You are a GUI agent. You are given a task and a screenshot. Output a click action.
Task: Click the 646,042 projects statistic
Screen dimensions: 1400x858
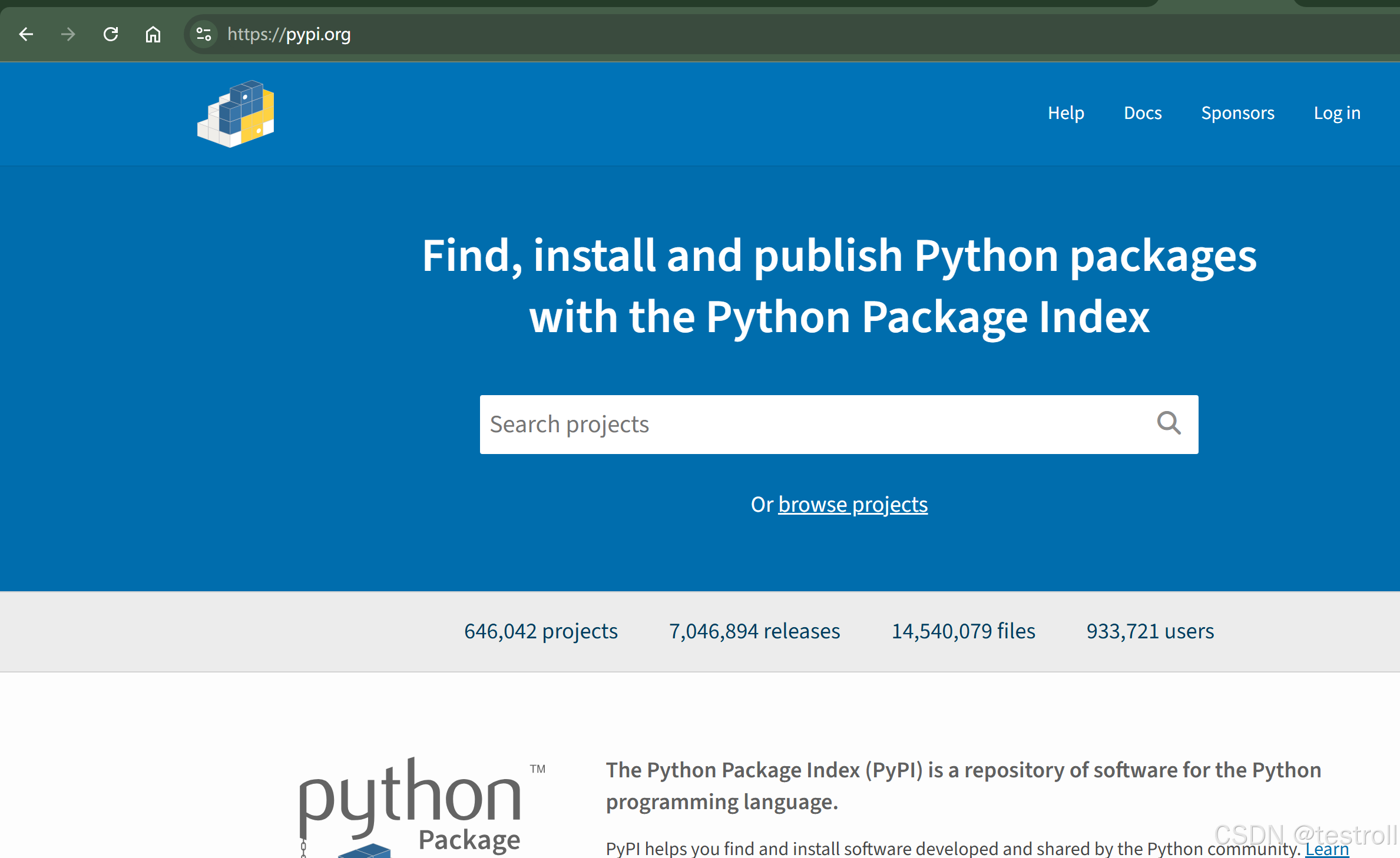click(x=541, y=631)
